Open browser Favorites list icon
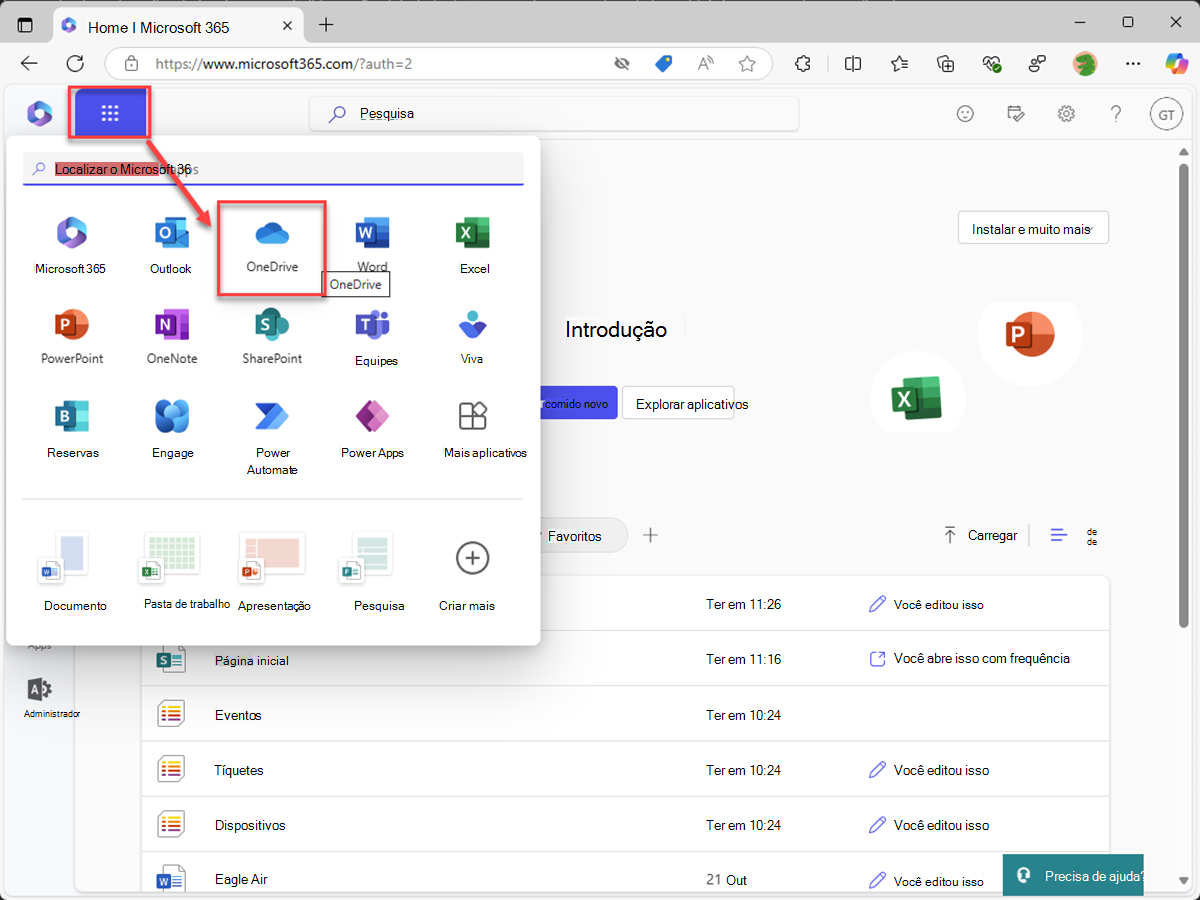This screenshot has width=1200, height=900. tap(899, 64)
